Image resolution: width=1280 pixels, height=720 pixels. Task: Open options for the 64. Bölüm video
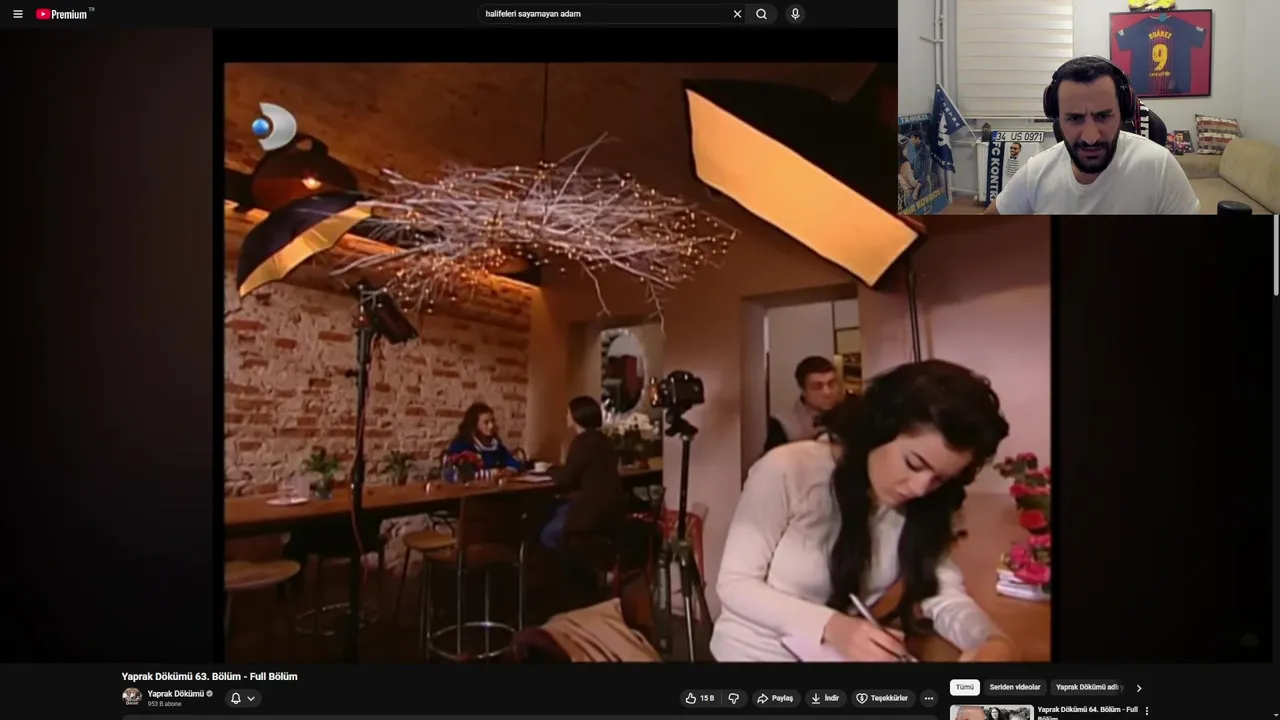[x=1147, y=711]
